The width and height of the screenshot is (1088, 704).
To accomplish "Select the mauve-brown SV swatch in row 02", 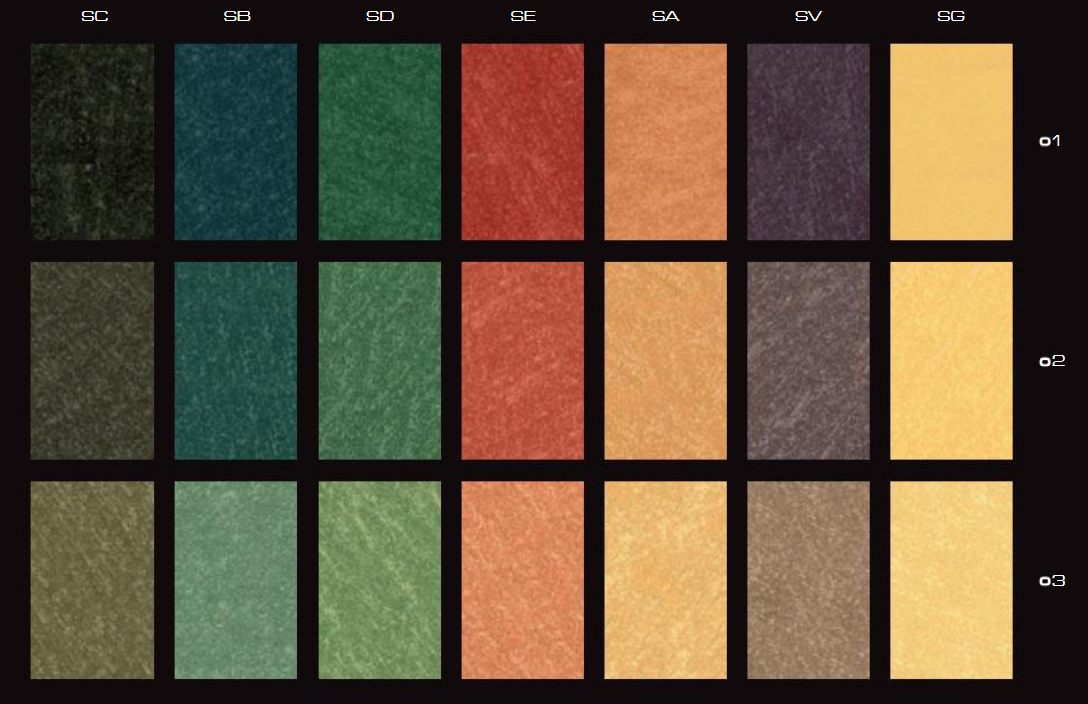I will (x=808, y=360).
